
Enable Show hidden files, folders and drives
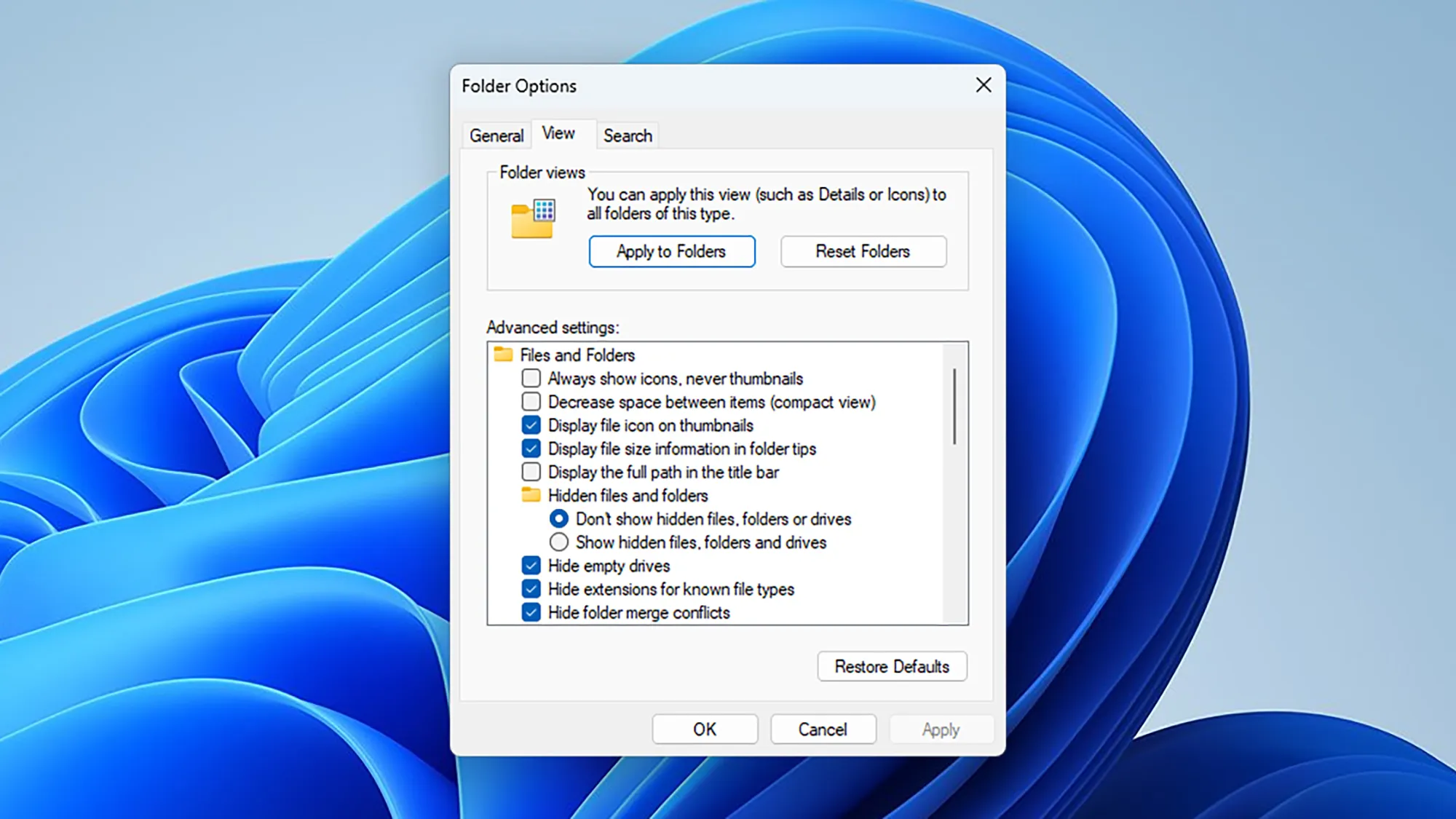(x=558, y=542)
